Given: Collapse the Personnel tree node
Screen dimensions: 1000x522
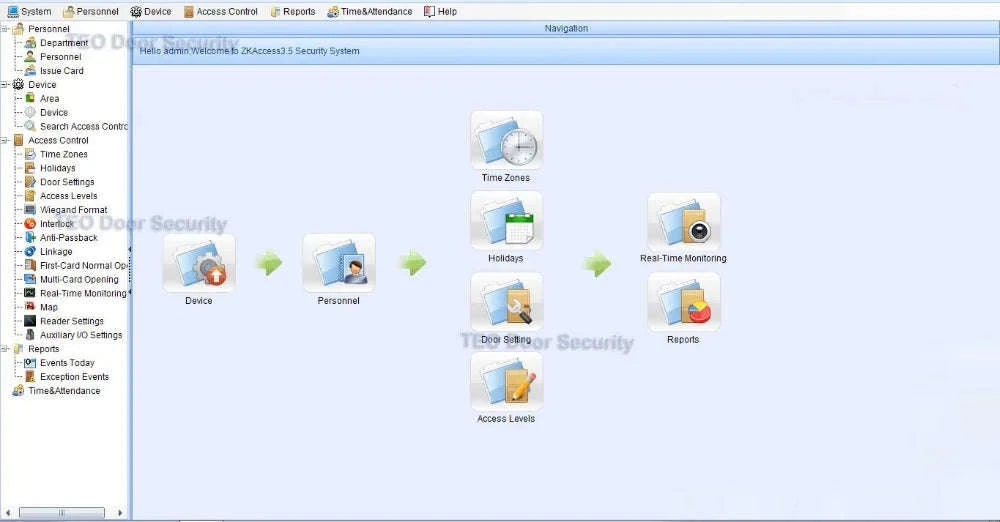Looking at the screenshot, I should (5, 29).
